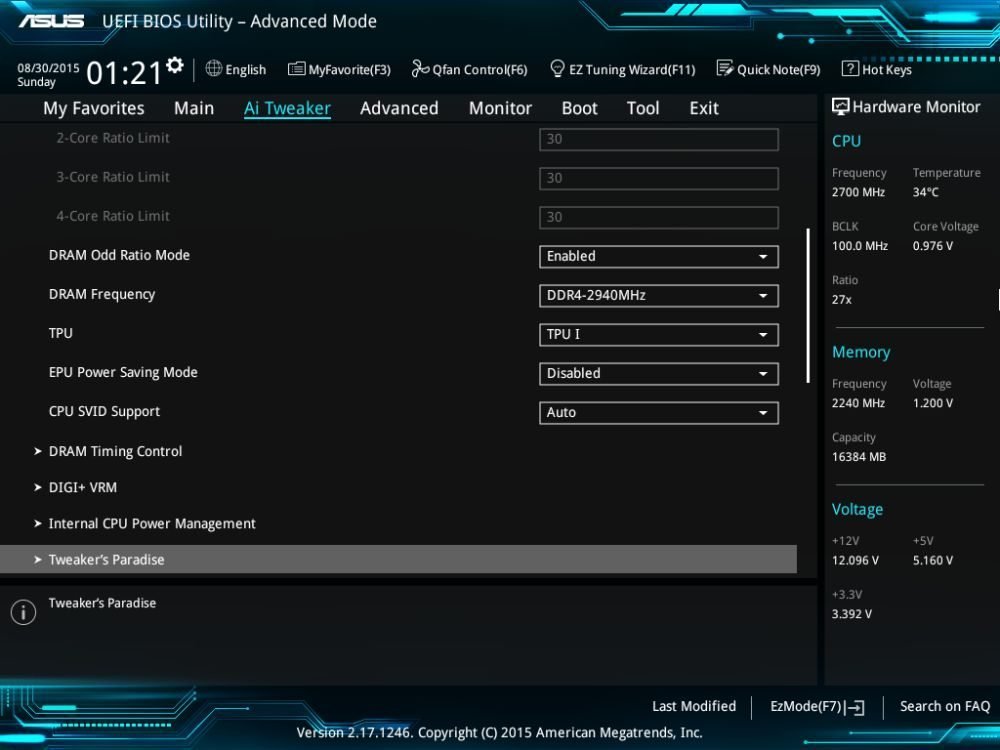This screenshot has height=750, width=1000.
Task: Open EPU Power Saving Mode dropdown
Action: 659,373
